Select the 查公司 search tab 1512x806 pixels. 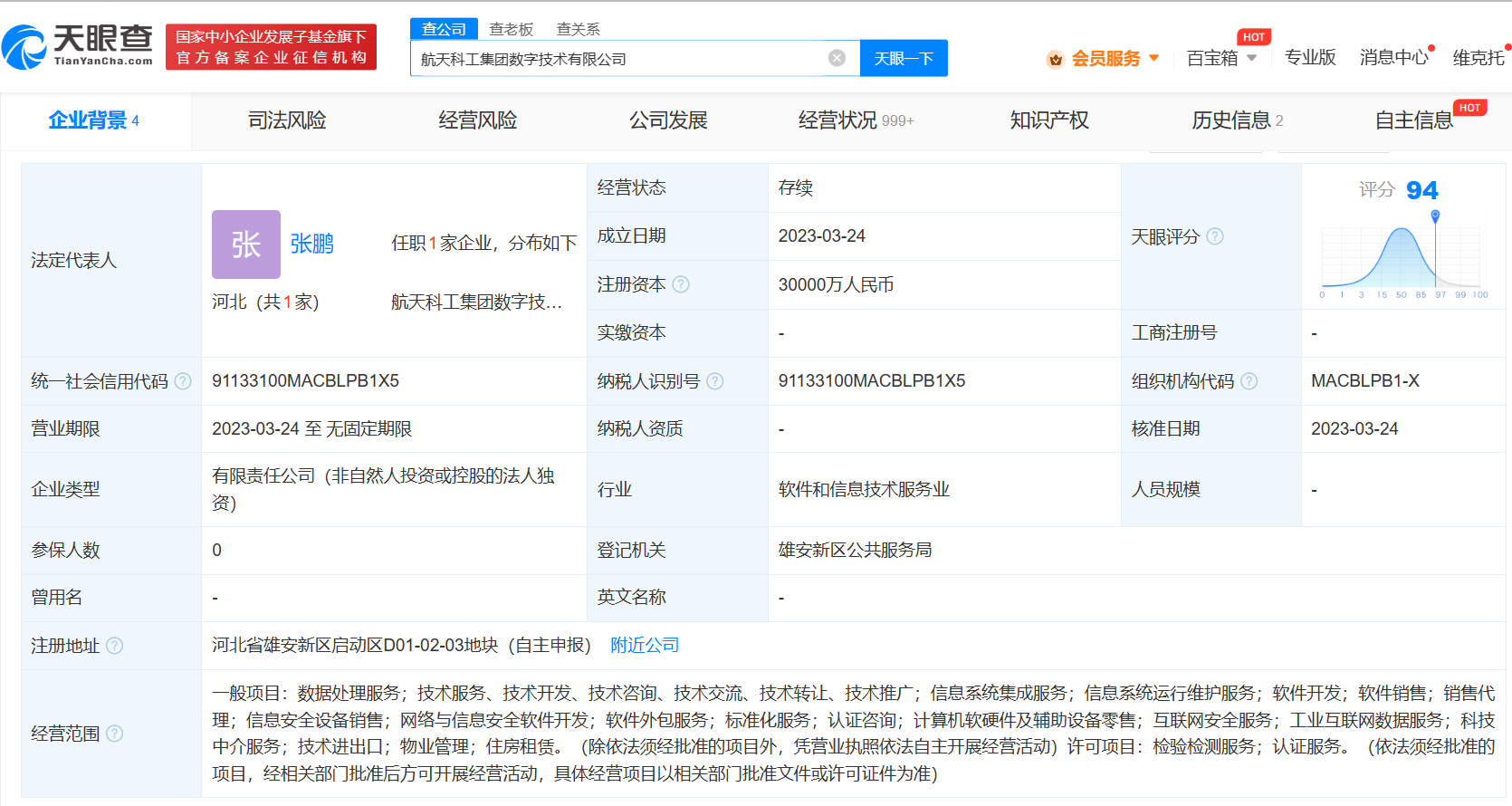pyautogui.click(x=444, y=29)
